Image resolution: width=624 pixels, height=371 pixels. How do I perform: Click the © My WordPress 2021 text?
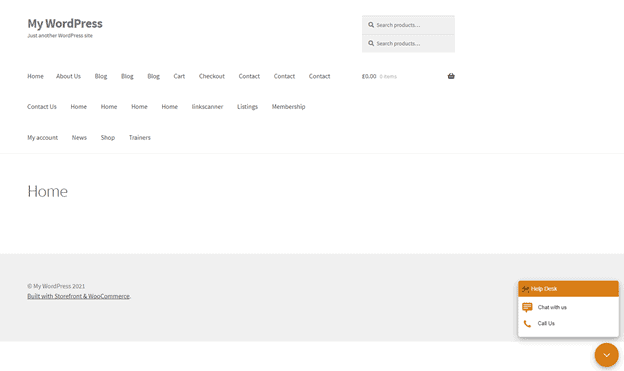point(56,286)
